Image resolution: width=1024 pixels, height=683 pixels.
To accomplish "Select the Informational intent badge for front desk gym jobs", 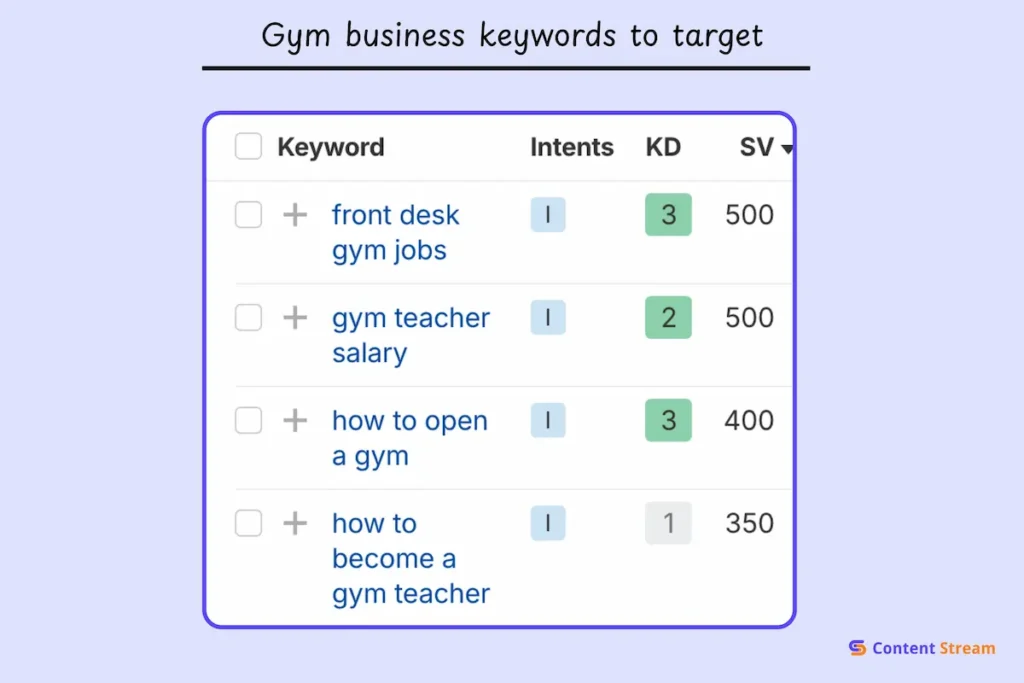I will [547, 214].
